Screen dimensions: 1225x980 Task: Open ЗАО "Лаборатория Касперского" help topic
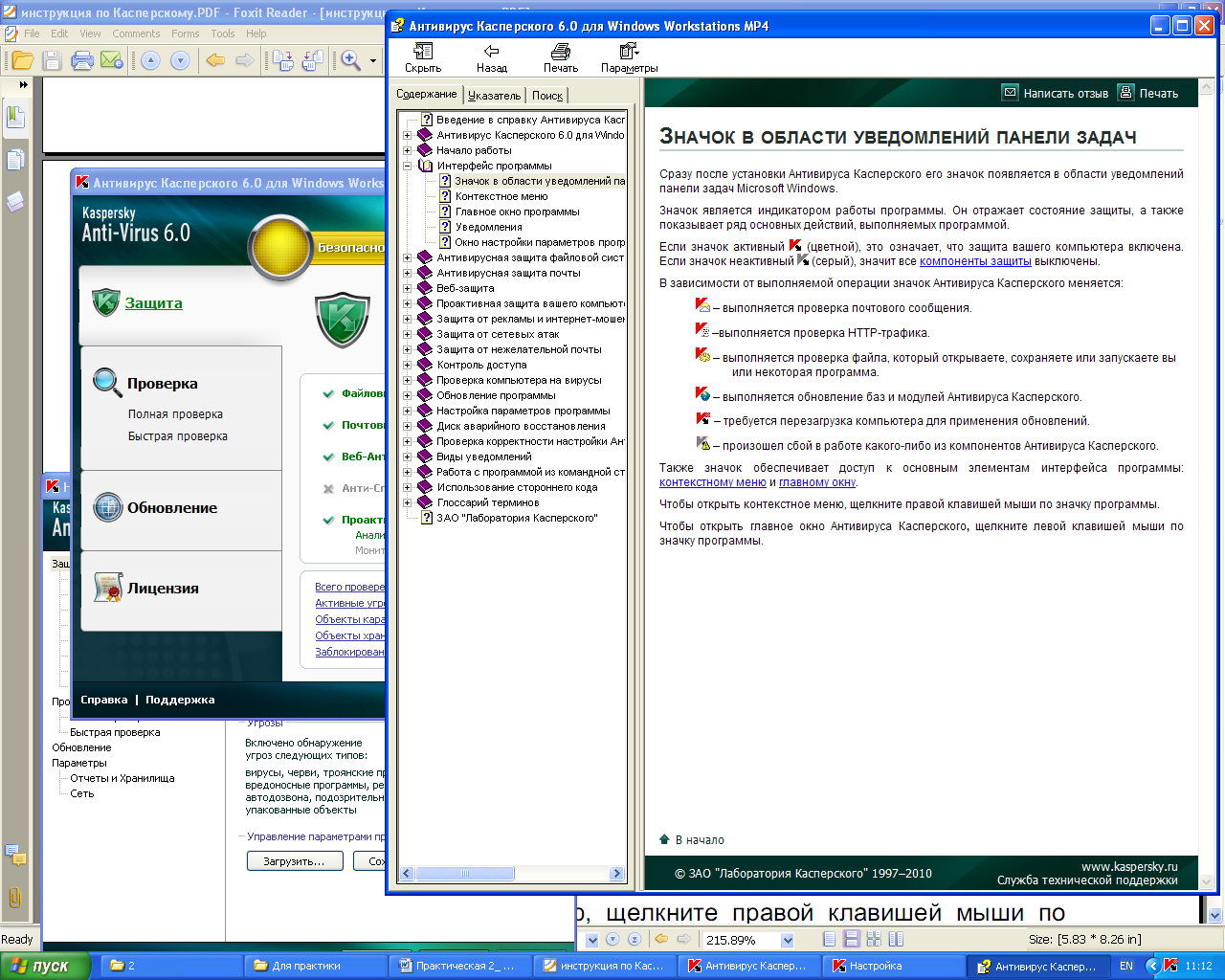[517, 518]
